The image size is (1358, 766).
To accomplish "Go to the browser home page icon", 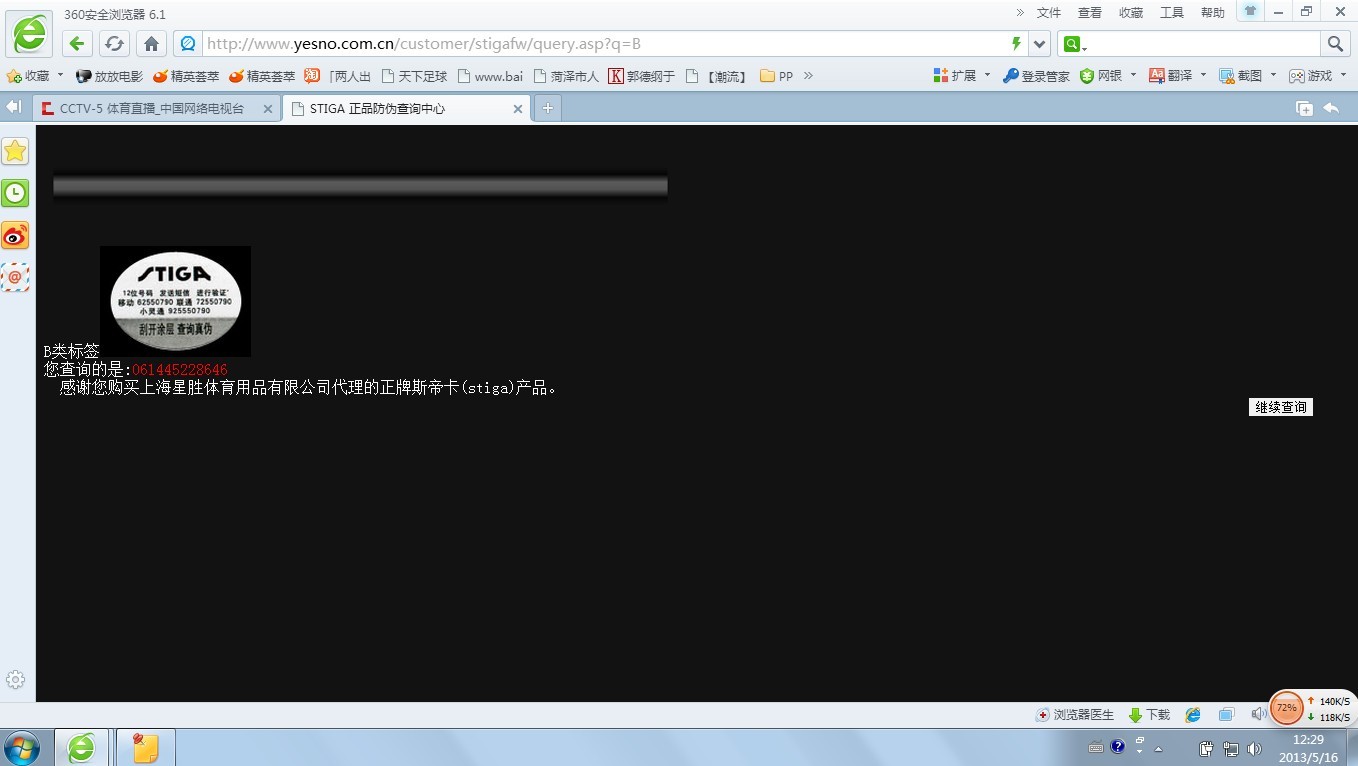I will (151, 43).
